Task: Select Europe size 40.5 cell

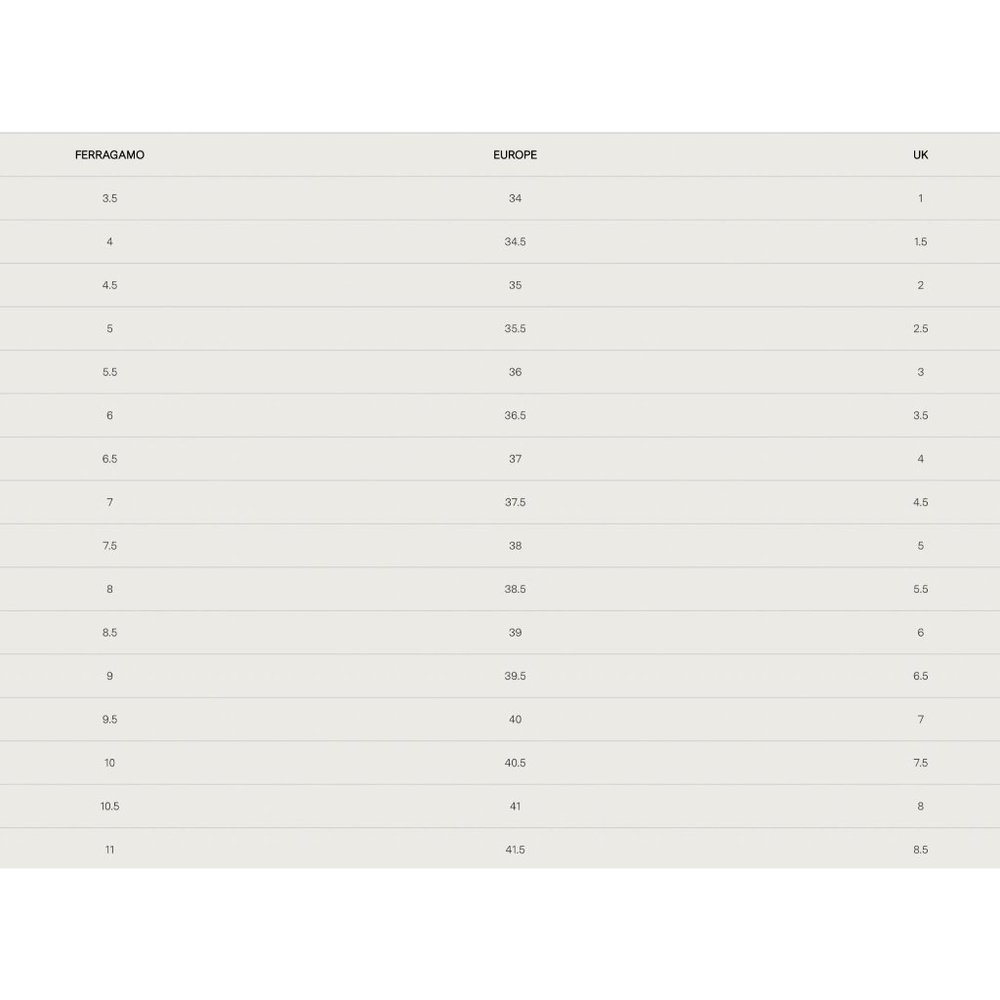Action: point(515,763)
